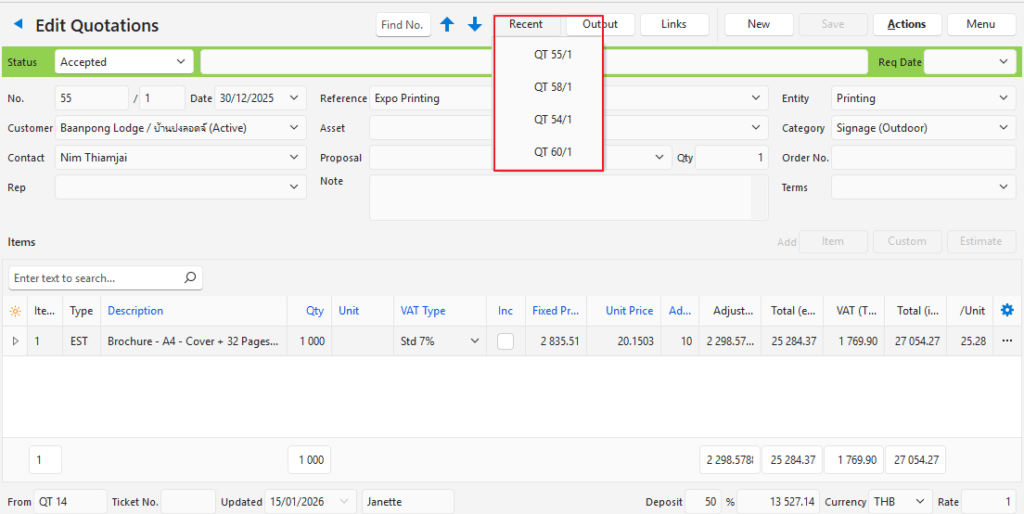Expand the Customer dropdown
Screen dimensions: 1024x514
click(294, 128)
